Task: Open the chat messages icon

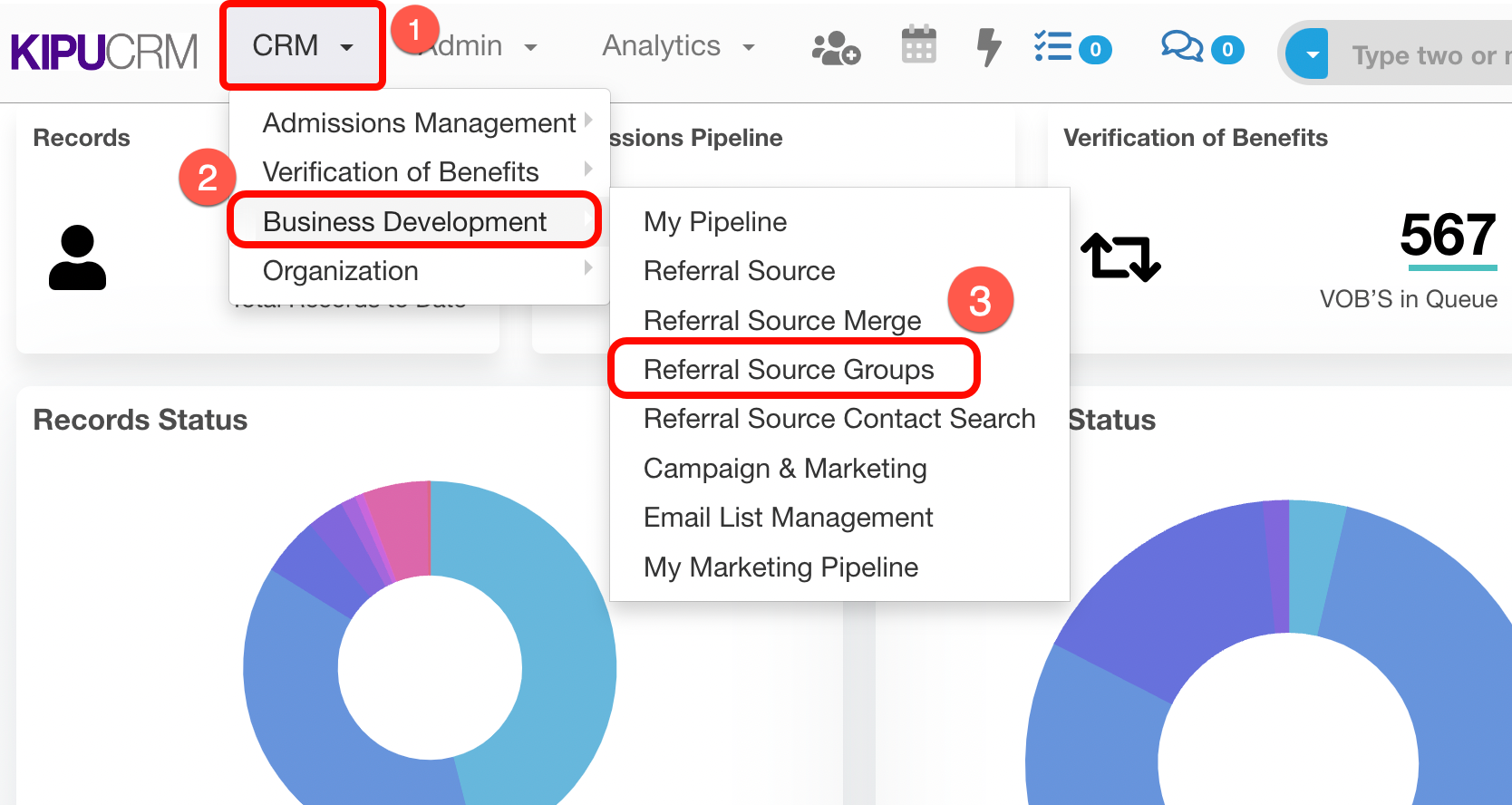Action: point(1182,46)
